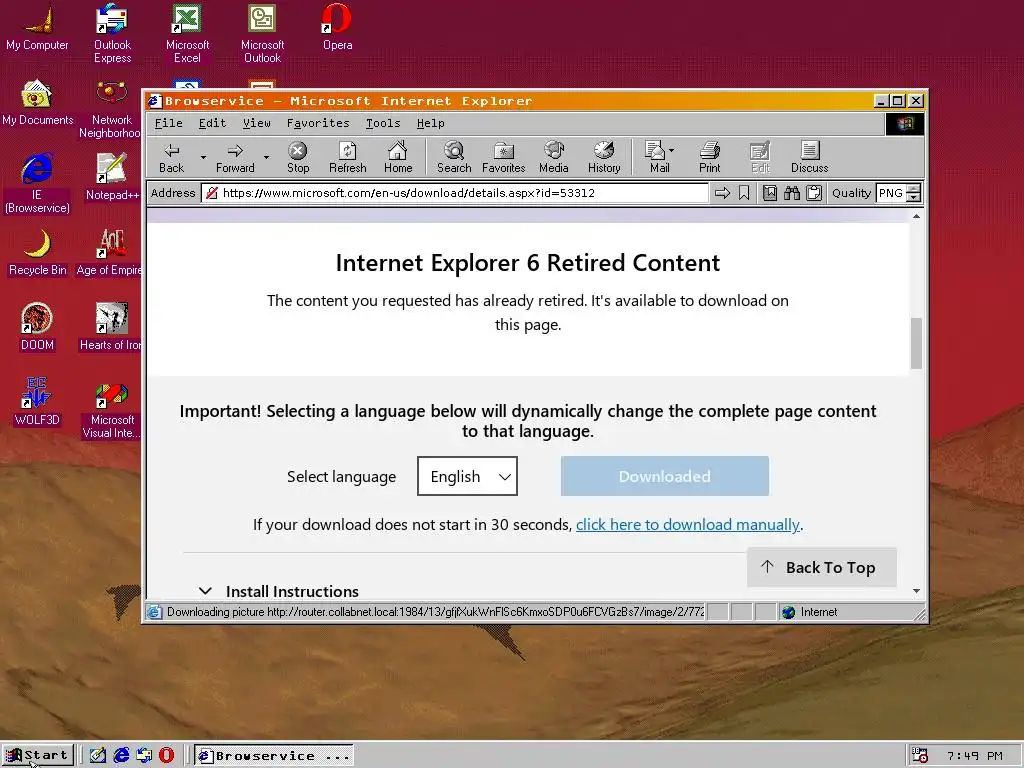The width and height of the screenshot is (1024, 768).
Task: Select the Recycle Bin icon
Action: (37, 251)
